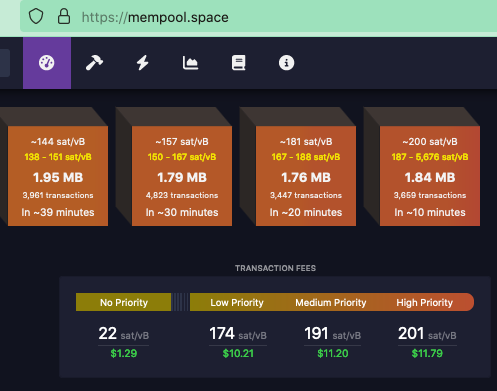Open mempool block ~200 sat/vB
The width and height of the screenshot is (497, 391).
click(x=430, y=176)
